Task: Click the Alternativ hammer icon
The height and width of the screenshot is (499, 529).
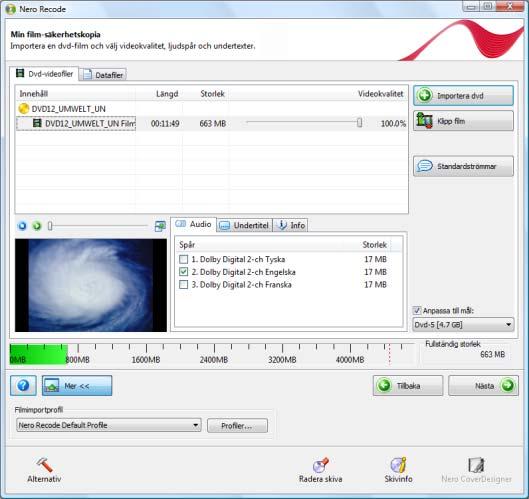Action: pyautogui.click(x=44, y=465)
